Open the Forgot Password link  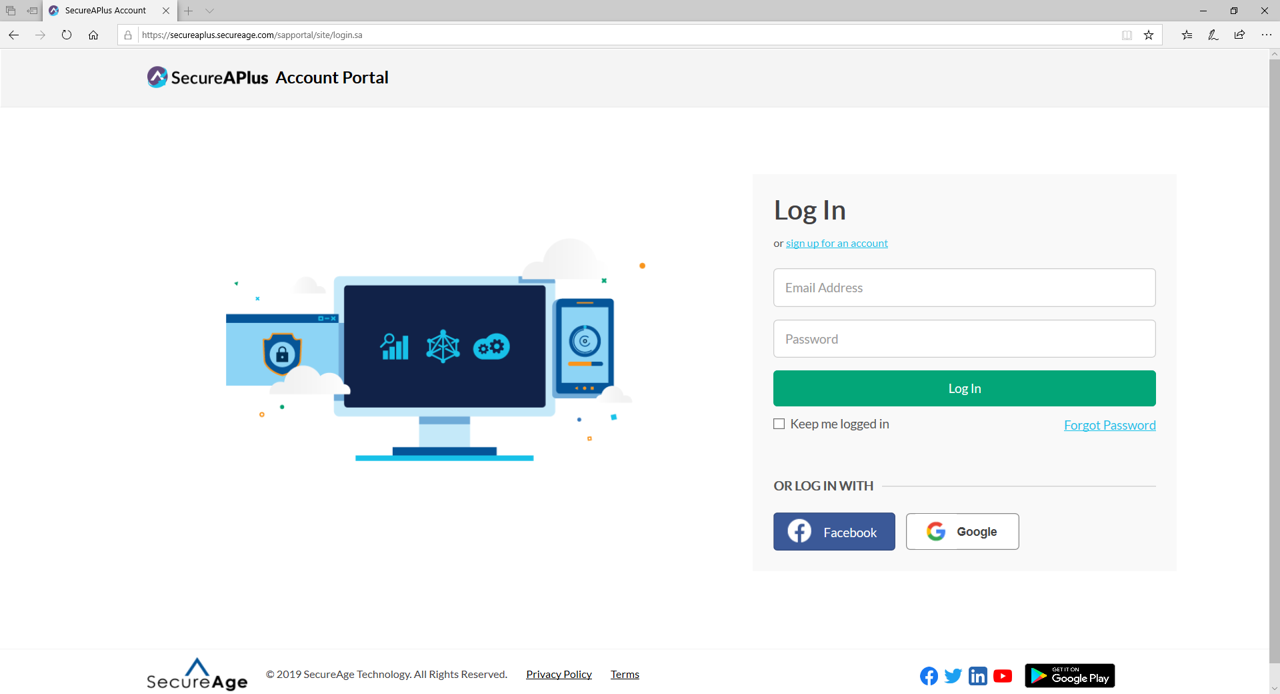pyautogui.click(x=1109, y=424)
